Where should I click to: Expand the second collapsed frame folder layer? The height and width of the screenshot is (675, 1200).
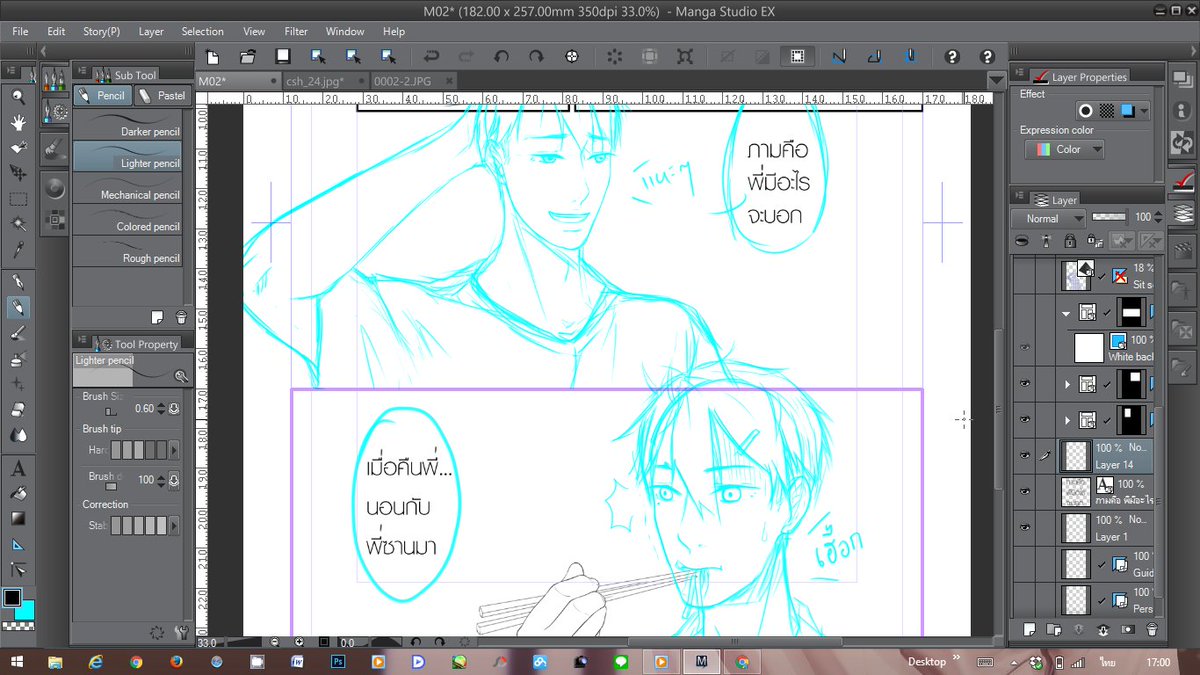(x=1068, y=420)
